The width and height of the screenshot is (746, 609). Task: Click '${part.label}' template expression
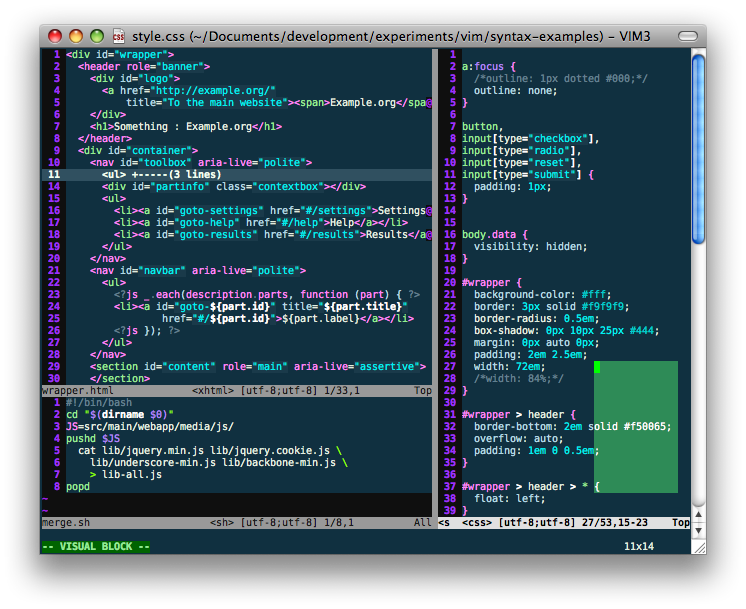point(320,318)
